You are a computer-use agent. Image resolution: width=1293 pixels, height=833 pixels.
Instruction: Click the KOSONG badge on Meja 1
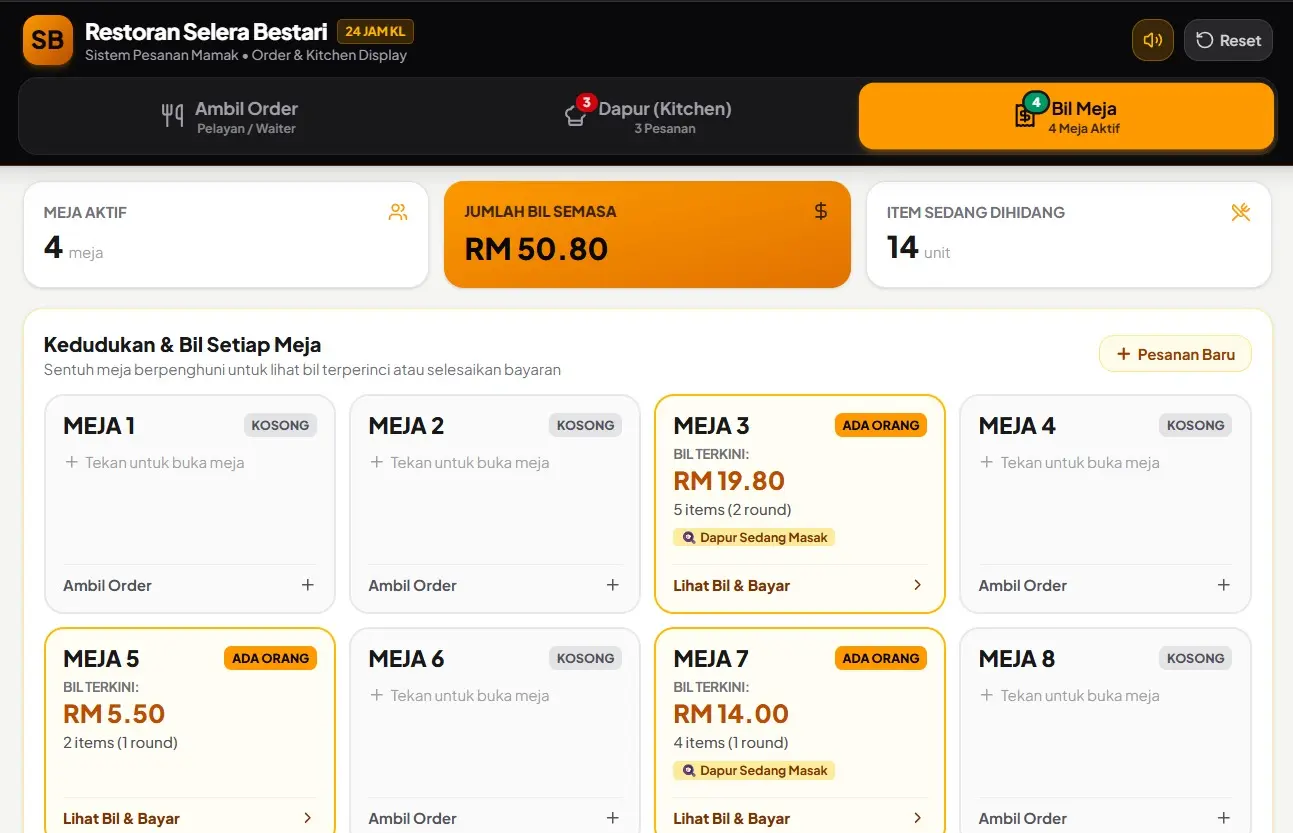(x=280, y=425)
